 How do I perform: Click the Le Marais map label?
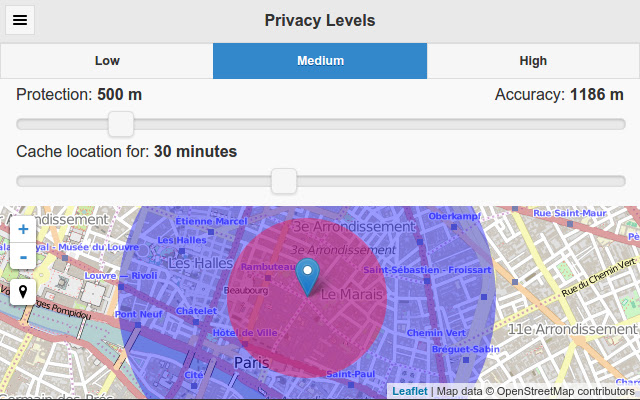coord(351,294)
